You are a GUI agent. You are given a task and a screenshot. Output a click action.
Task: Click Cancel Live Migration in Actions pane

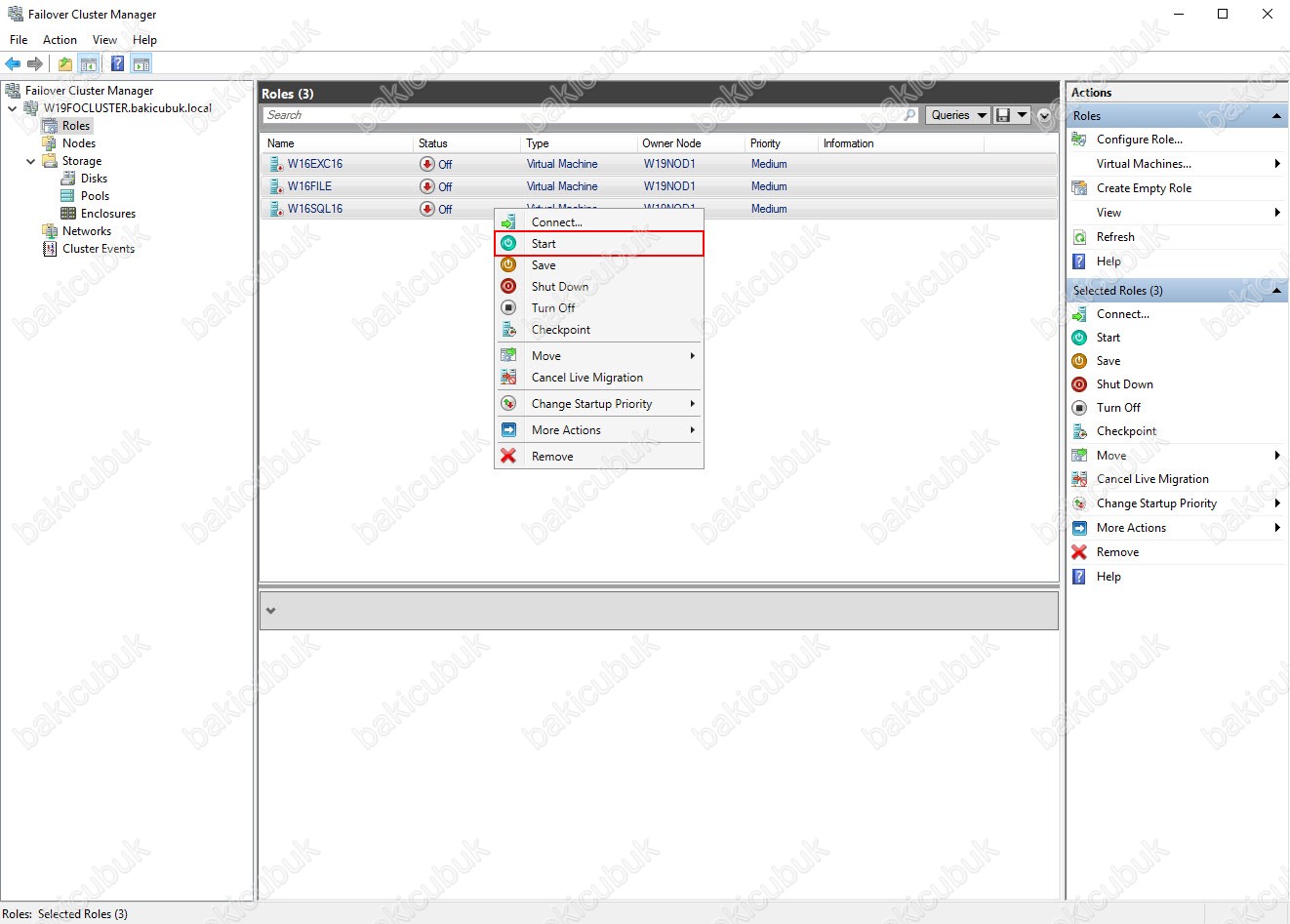pyautogui.click(x=1152, y=479)
